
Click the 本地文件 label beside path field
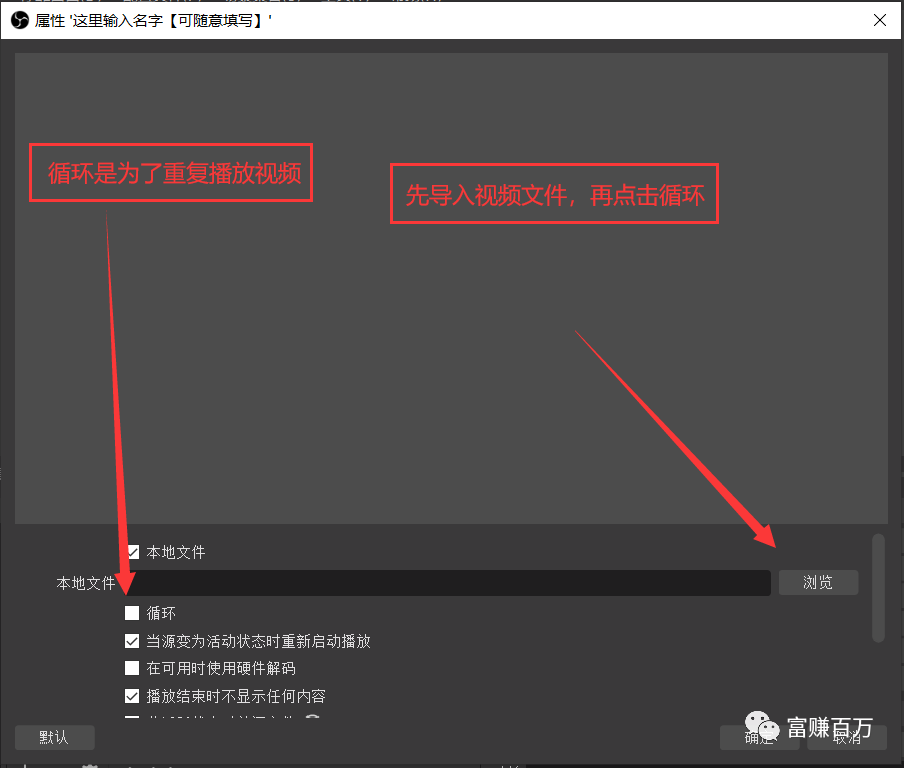point(86,583)
